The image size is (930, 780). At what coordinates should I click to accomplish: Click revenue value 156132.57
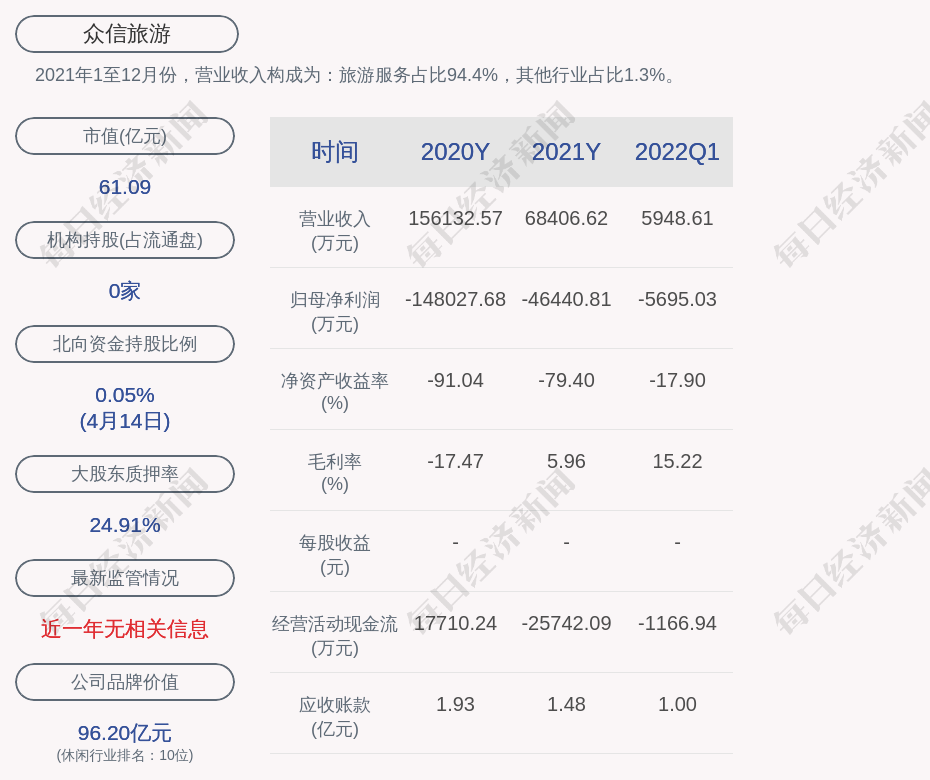(x=455, y=218)
